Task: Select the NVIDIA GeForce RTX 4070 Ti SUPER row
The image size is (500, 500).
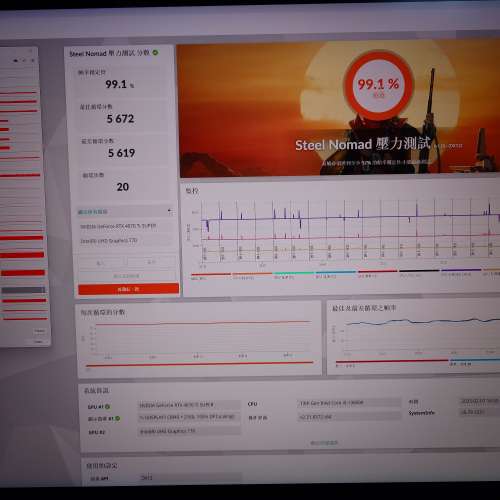Action: (126, 226)
